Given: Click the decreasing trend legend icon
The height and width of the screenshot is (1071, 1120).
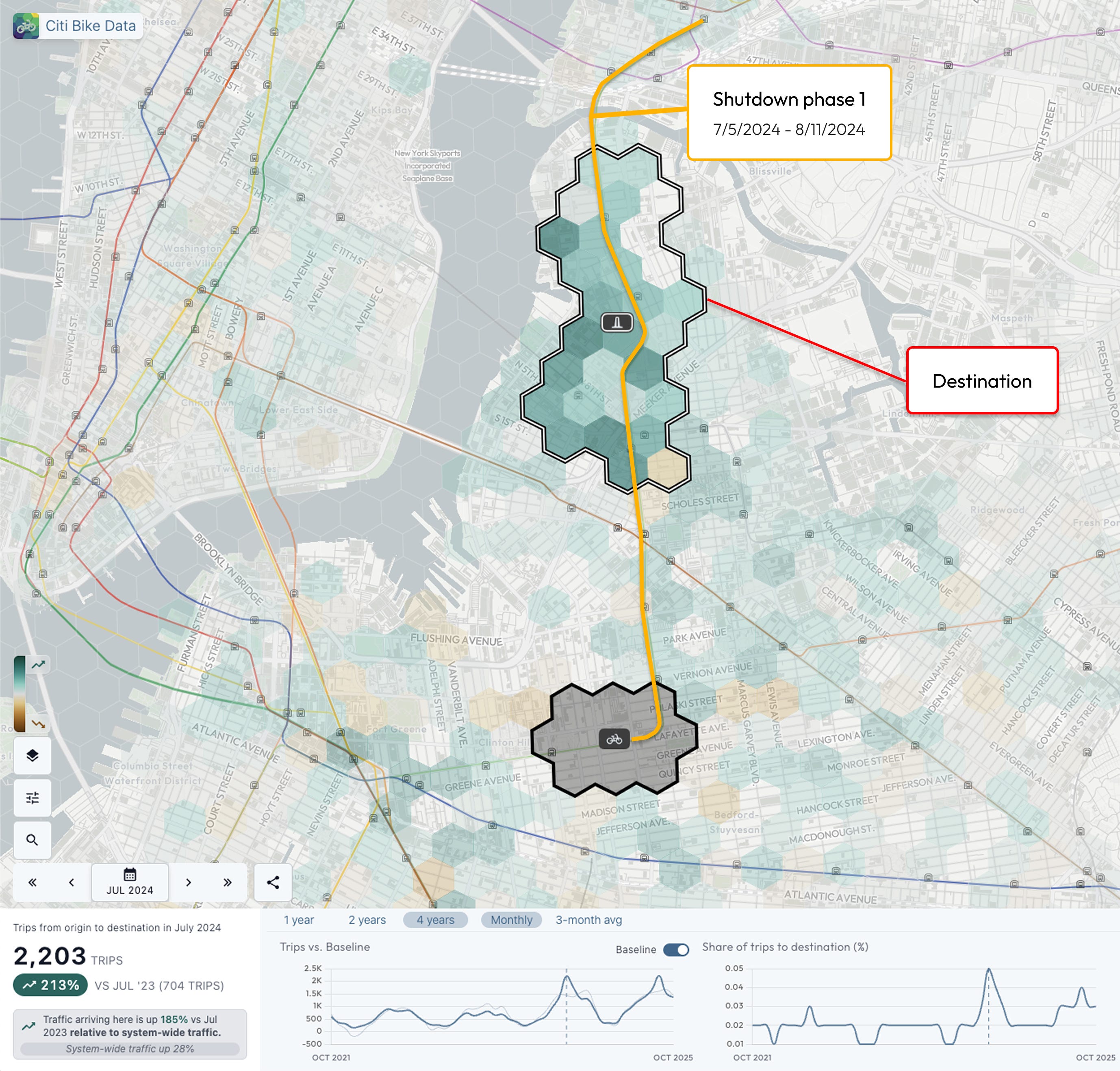Looking at the screenshot, I should [38, 724].
